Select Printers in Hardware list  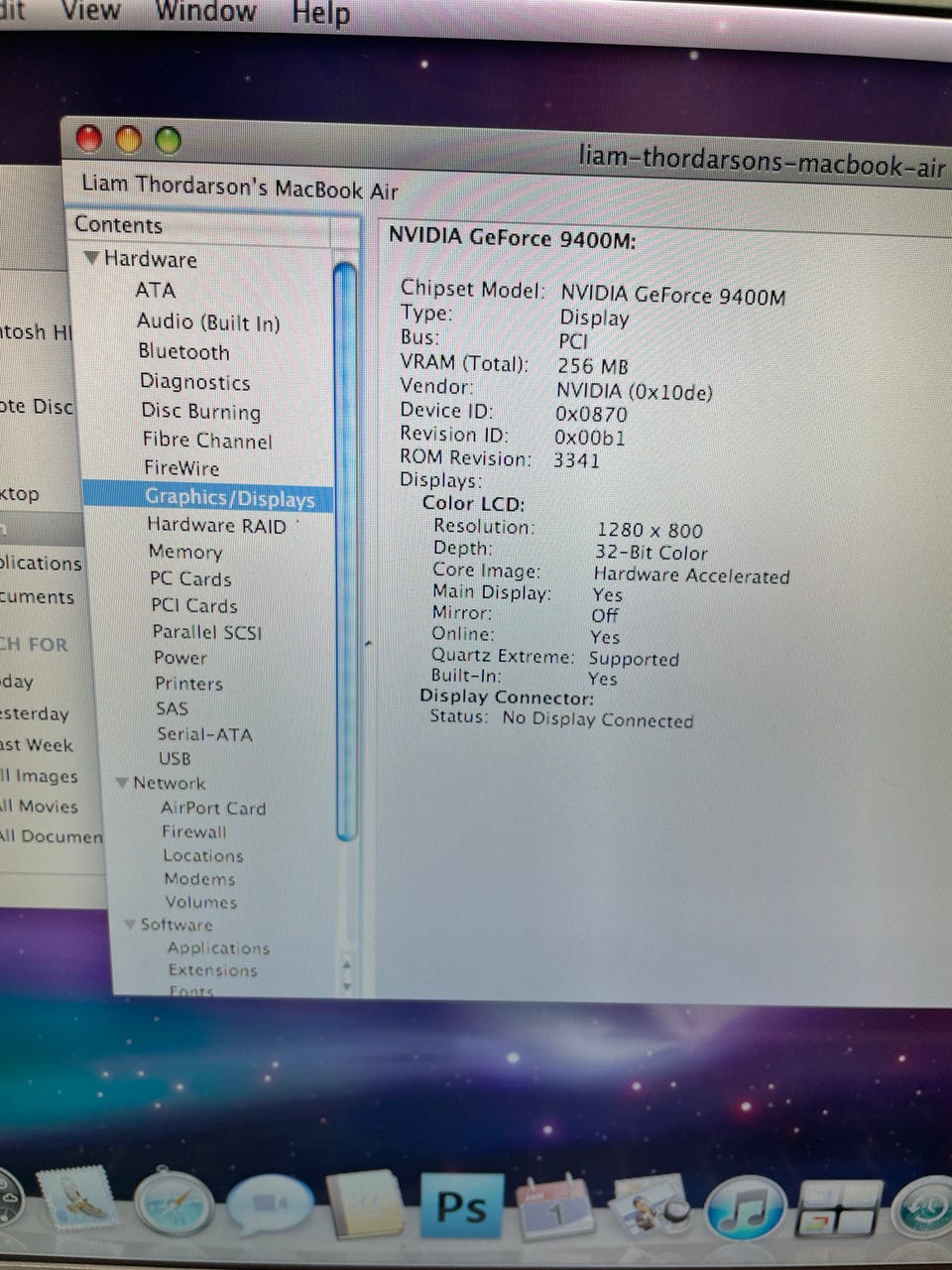188,683
